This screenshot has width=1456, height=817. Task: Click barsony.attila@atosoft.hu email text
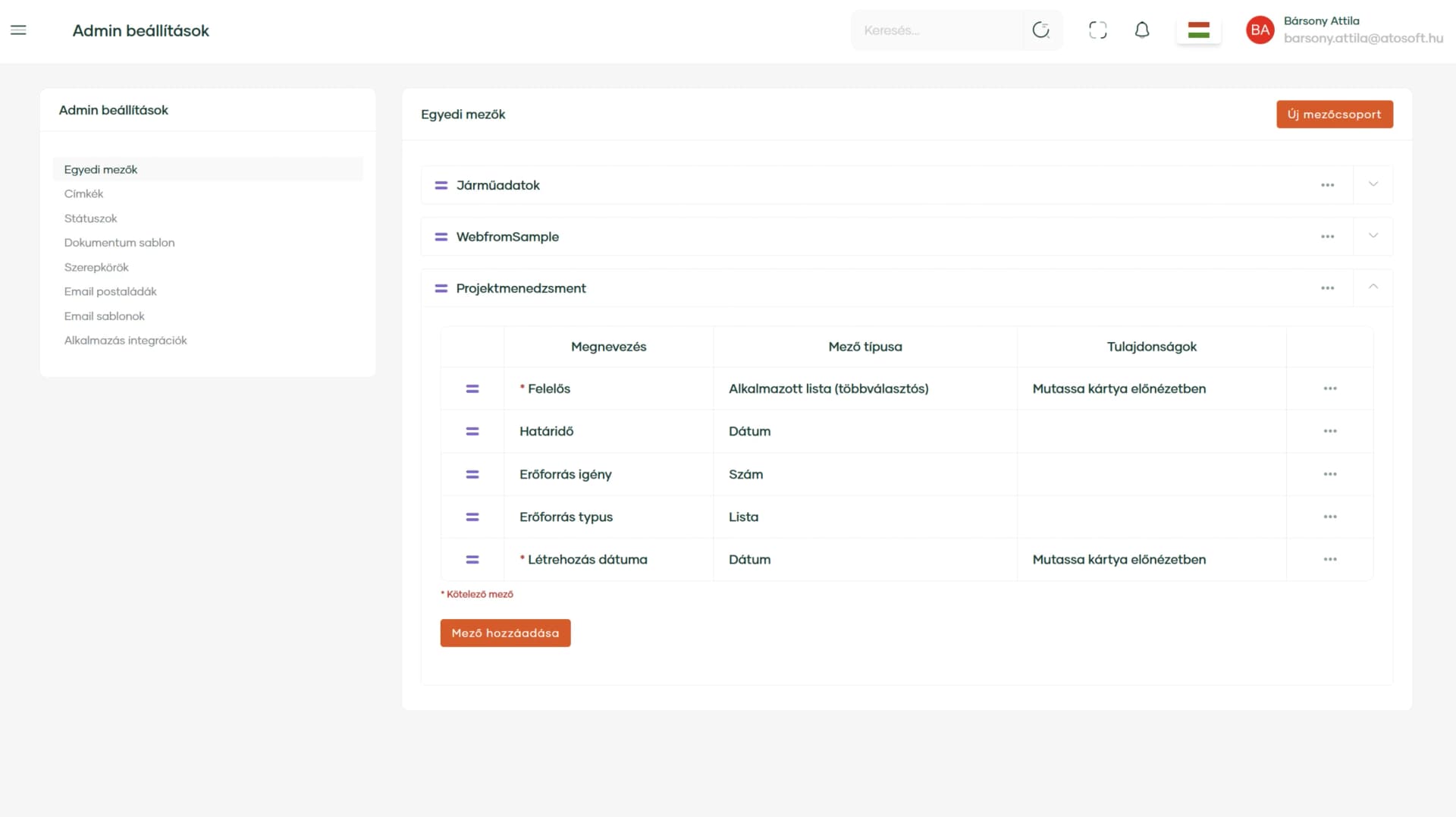(x=1363, y=38)
